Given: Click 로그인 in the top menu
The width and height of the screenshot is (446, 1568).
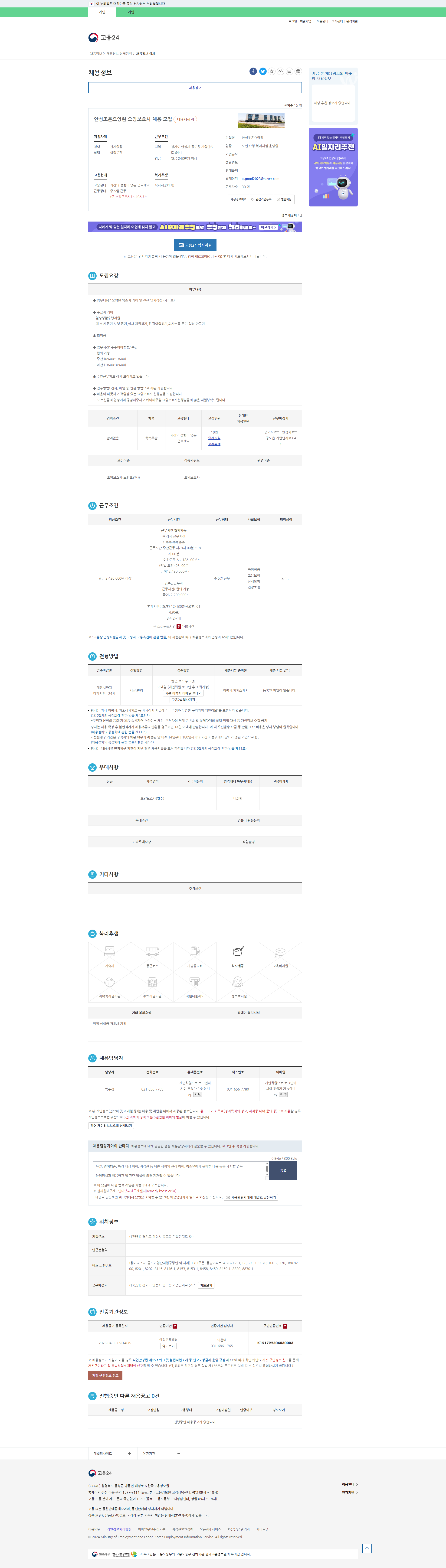Looking at the screenshot, I should (x=293, y=21).
